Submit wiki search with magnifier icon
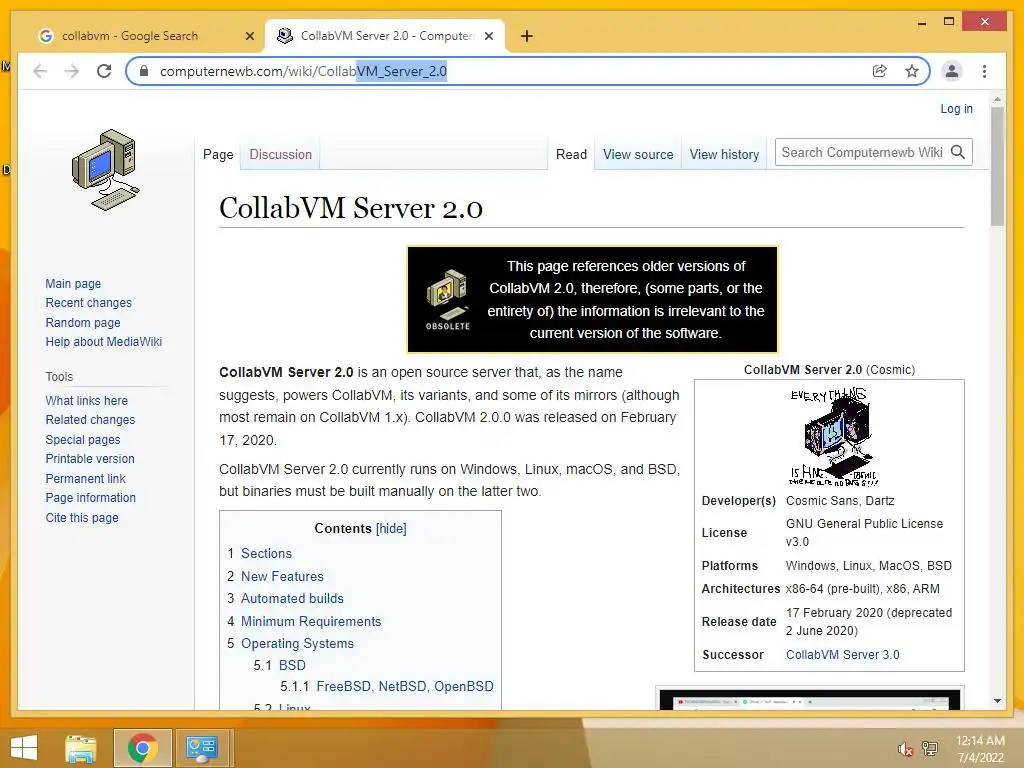The image size is (1024, 768). [x=958, y=152]
